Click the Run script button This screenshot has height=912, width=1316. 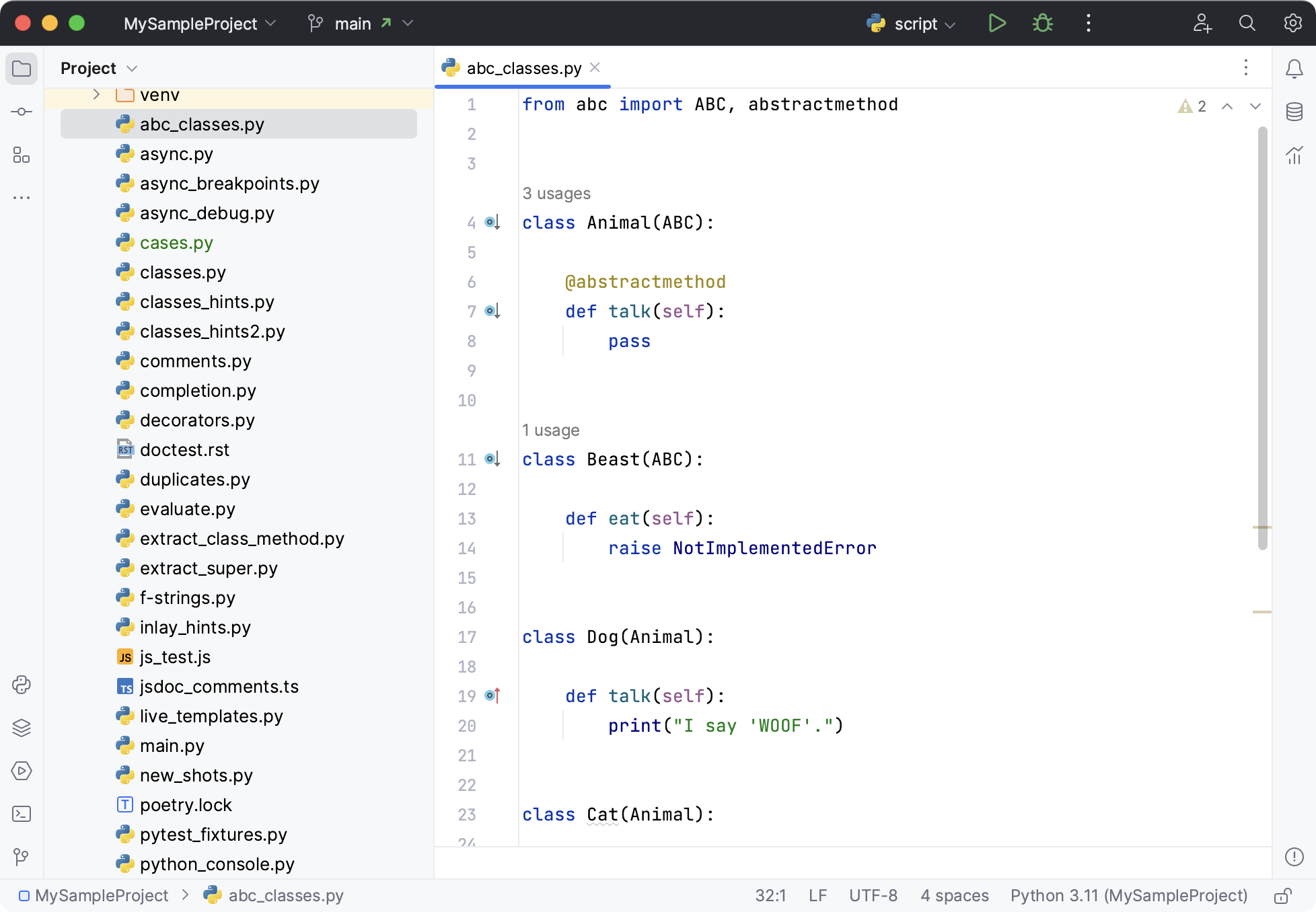[x=996, y=22]
